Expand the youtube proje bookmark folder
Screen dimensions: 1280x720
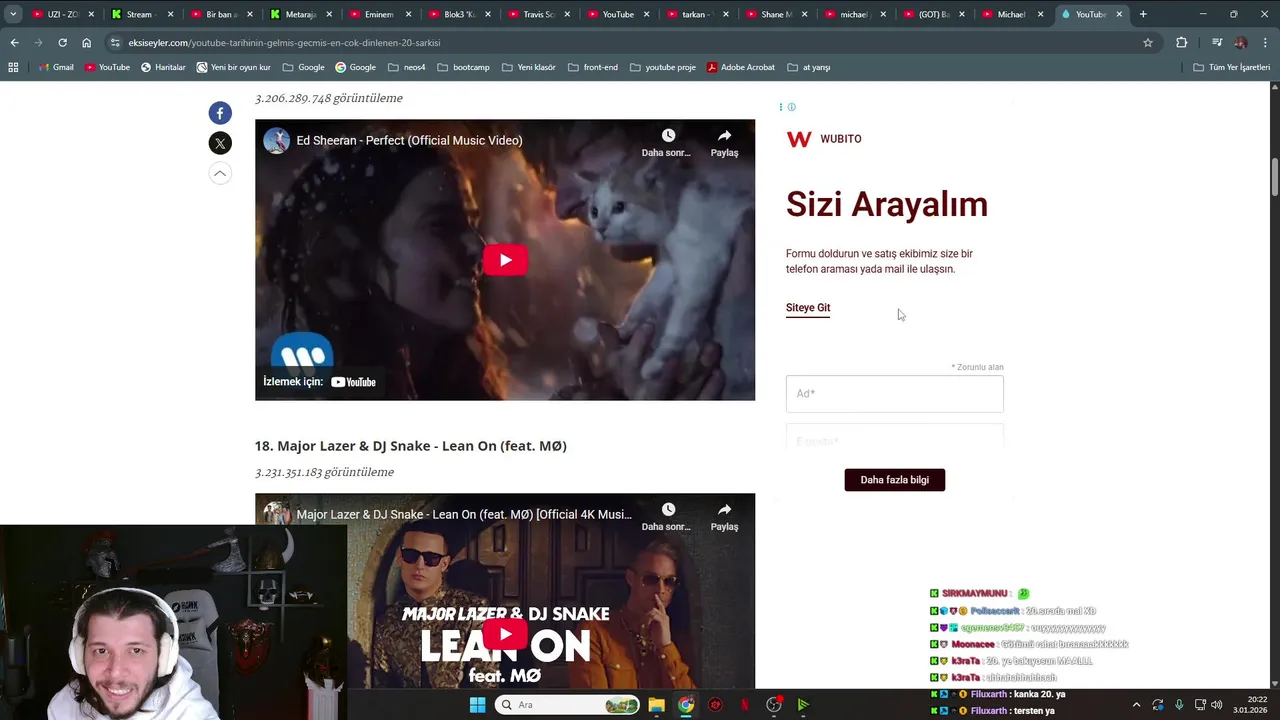[x=662, y=67]
